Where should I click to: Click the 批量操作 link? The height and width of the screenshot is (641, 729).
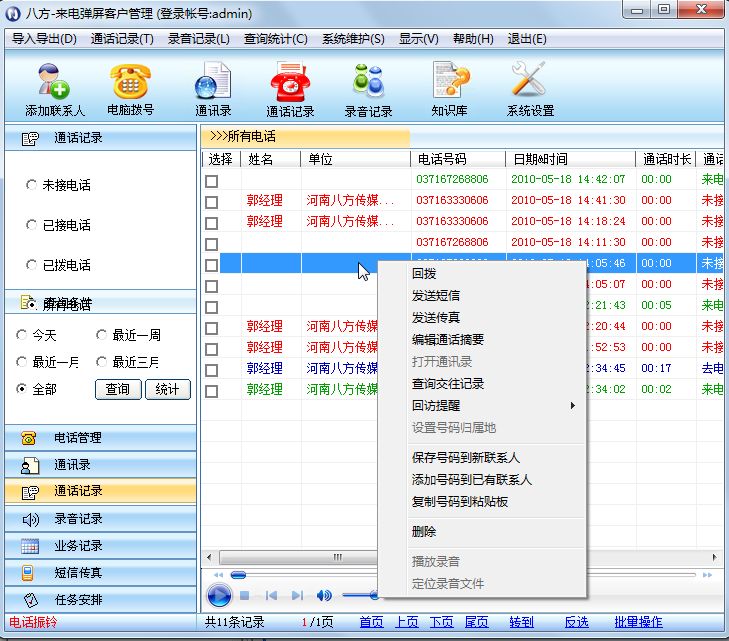tap(638, 622)
